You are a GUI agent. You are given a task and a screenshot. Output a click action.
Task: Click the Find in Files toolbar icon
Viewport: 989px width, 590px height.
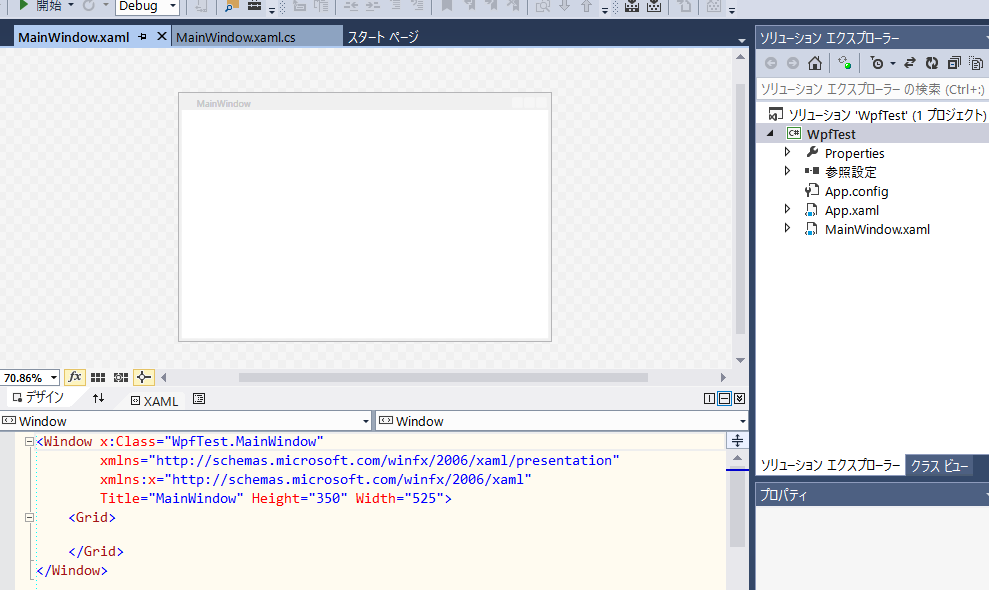click(231, 6)
